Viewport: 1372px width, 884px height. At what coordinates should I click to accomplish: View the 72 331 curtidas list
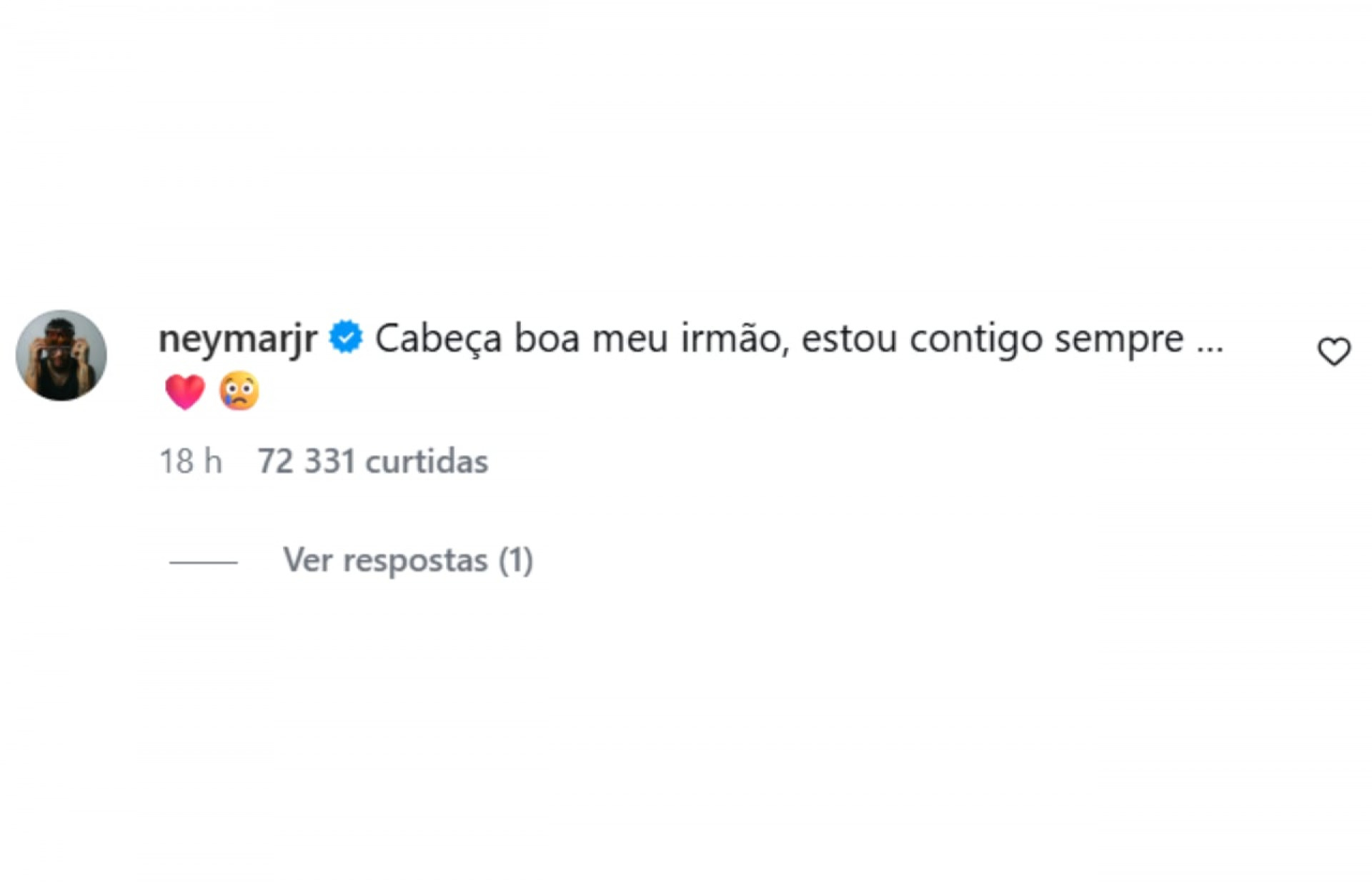372,462
